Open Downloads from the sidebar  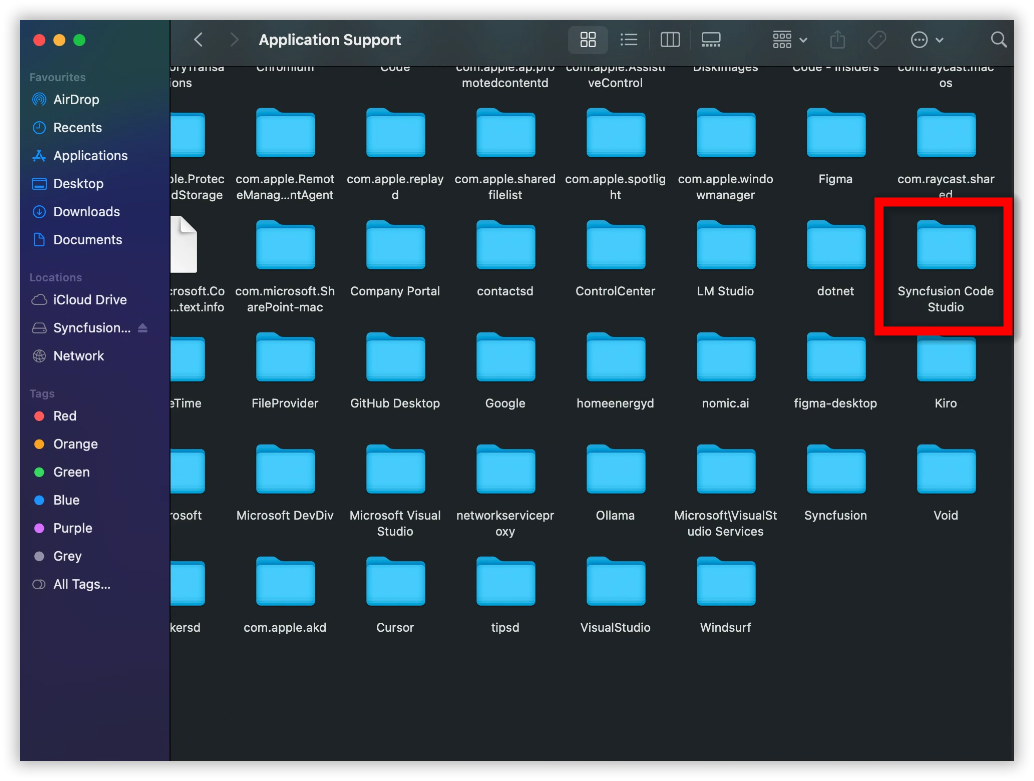[x=86, y=212]
